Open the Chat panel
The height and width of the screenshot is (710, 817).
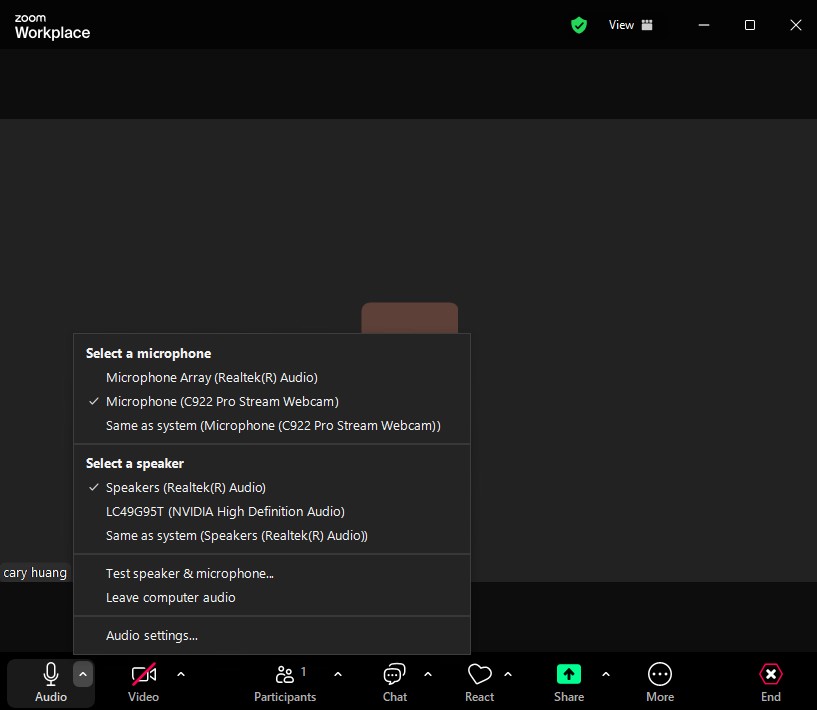[x=395, y=675]
